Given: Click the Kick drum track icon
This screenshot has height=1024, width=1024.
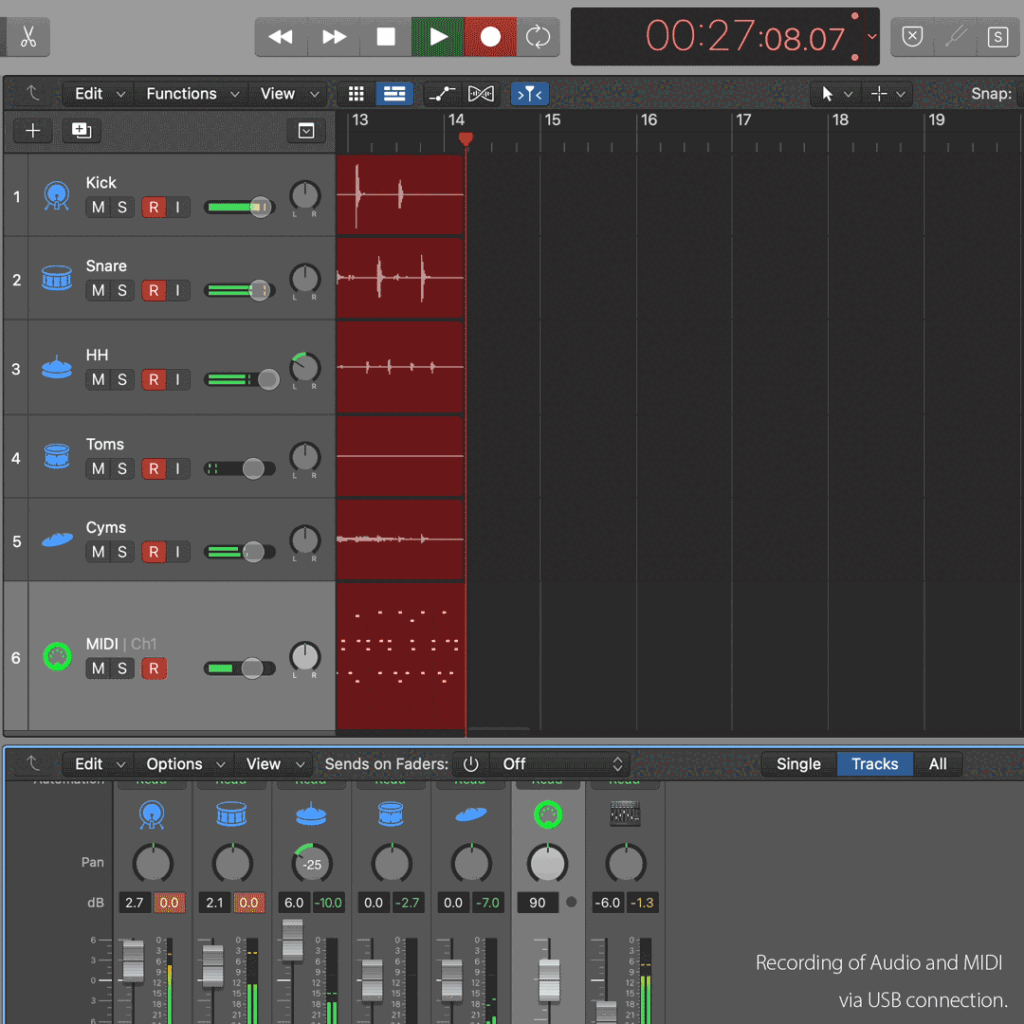Looking at the screenshot, I should click(x=57, y=195).
